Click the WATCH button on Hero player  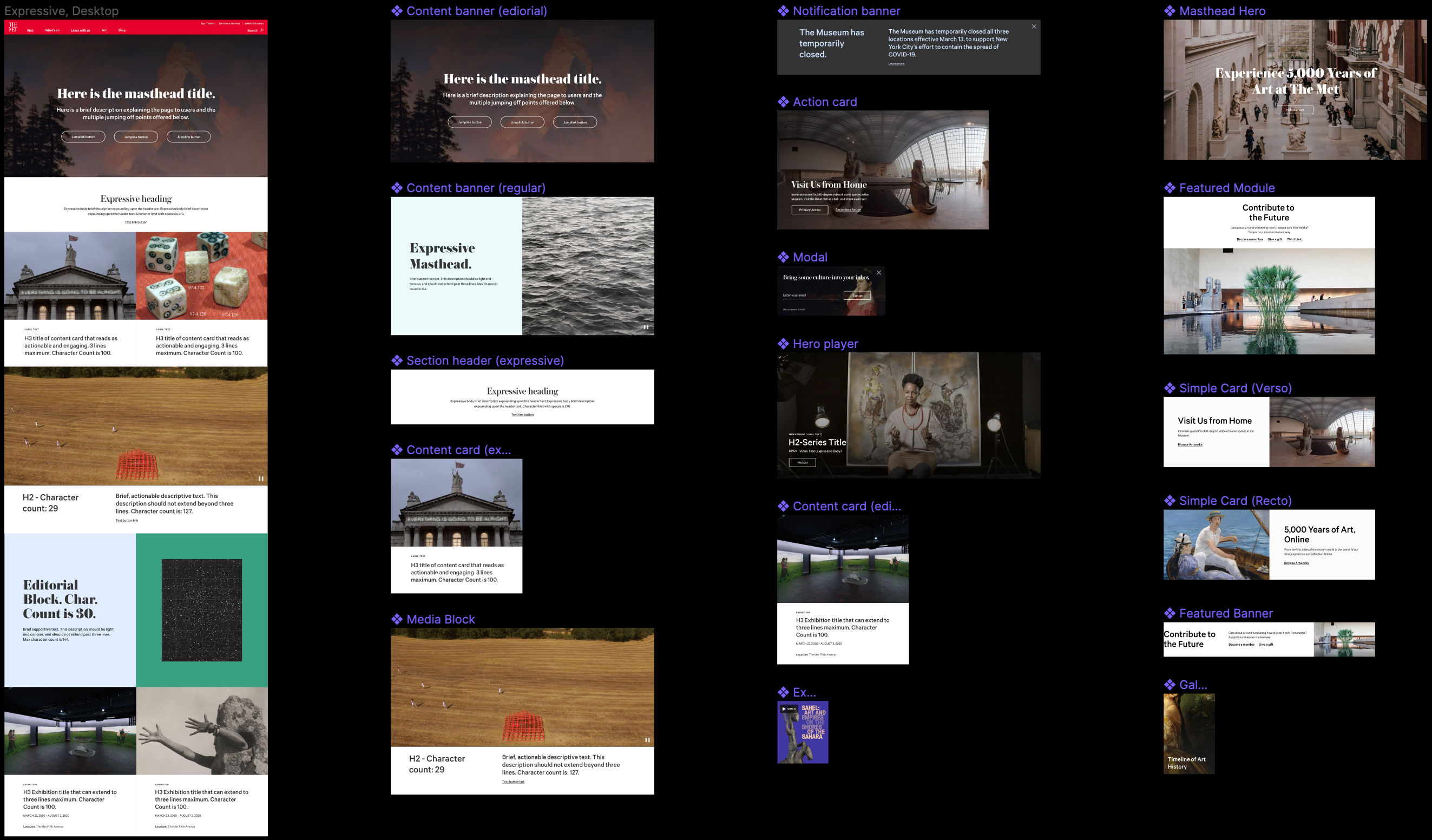click(802, 463)
